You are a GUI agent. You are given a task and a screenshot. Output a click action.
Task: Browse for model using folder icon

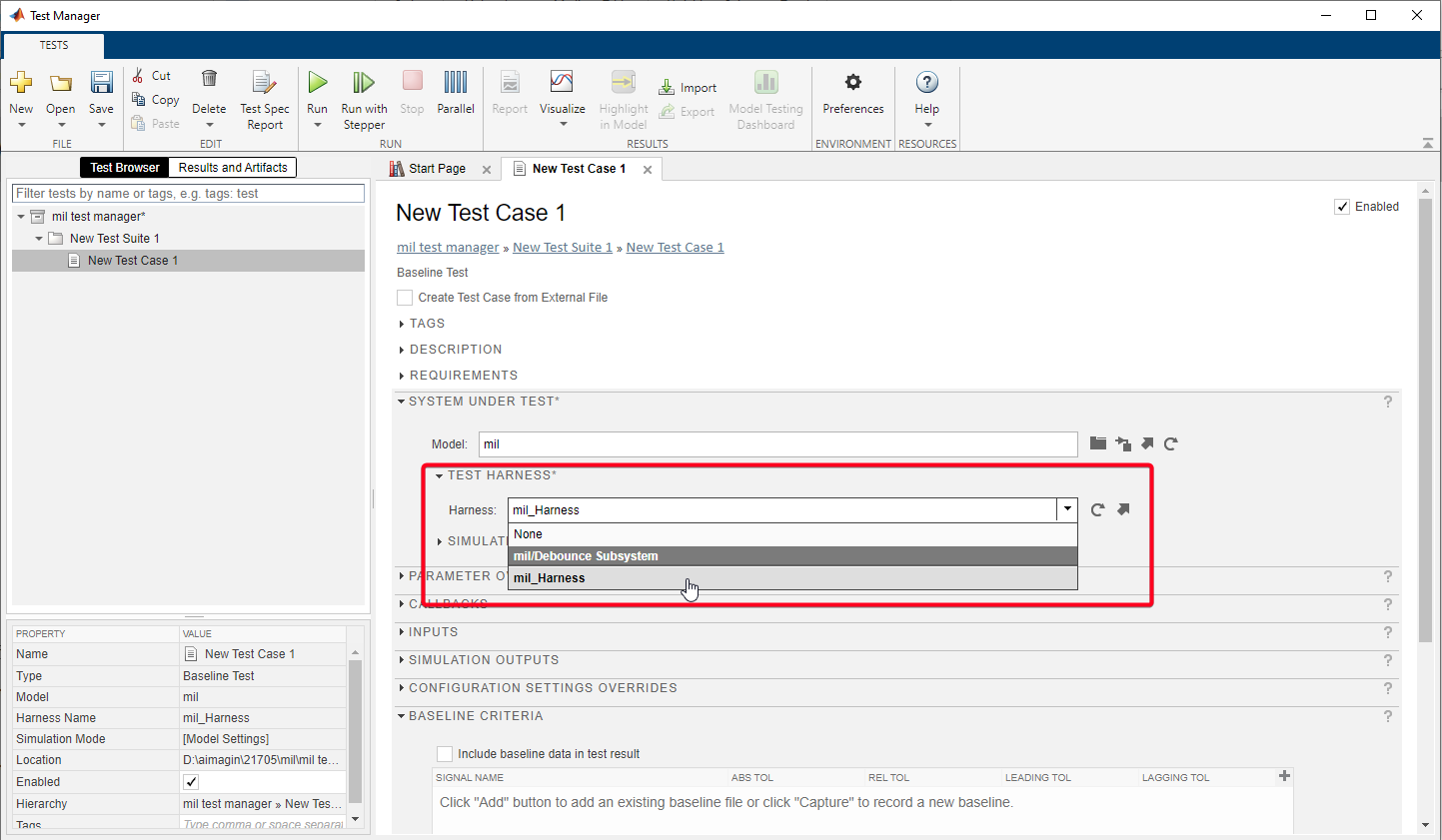1098,443
